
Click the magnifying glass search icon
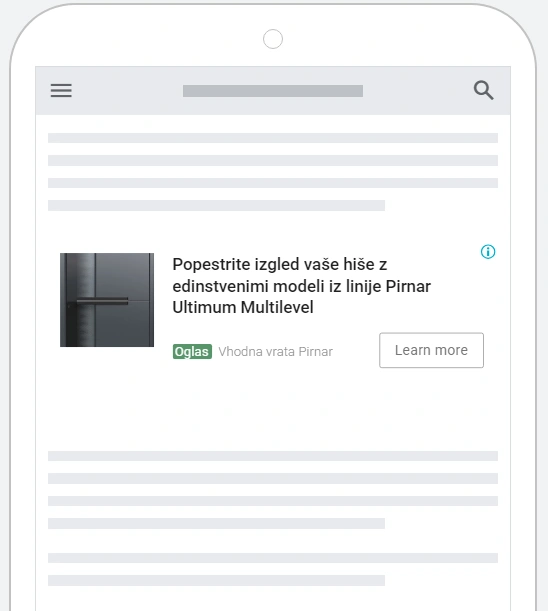[484, 90]
